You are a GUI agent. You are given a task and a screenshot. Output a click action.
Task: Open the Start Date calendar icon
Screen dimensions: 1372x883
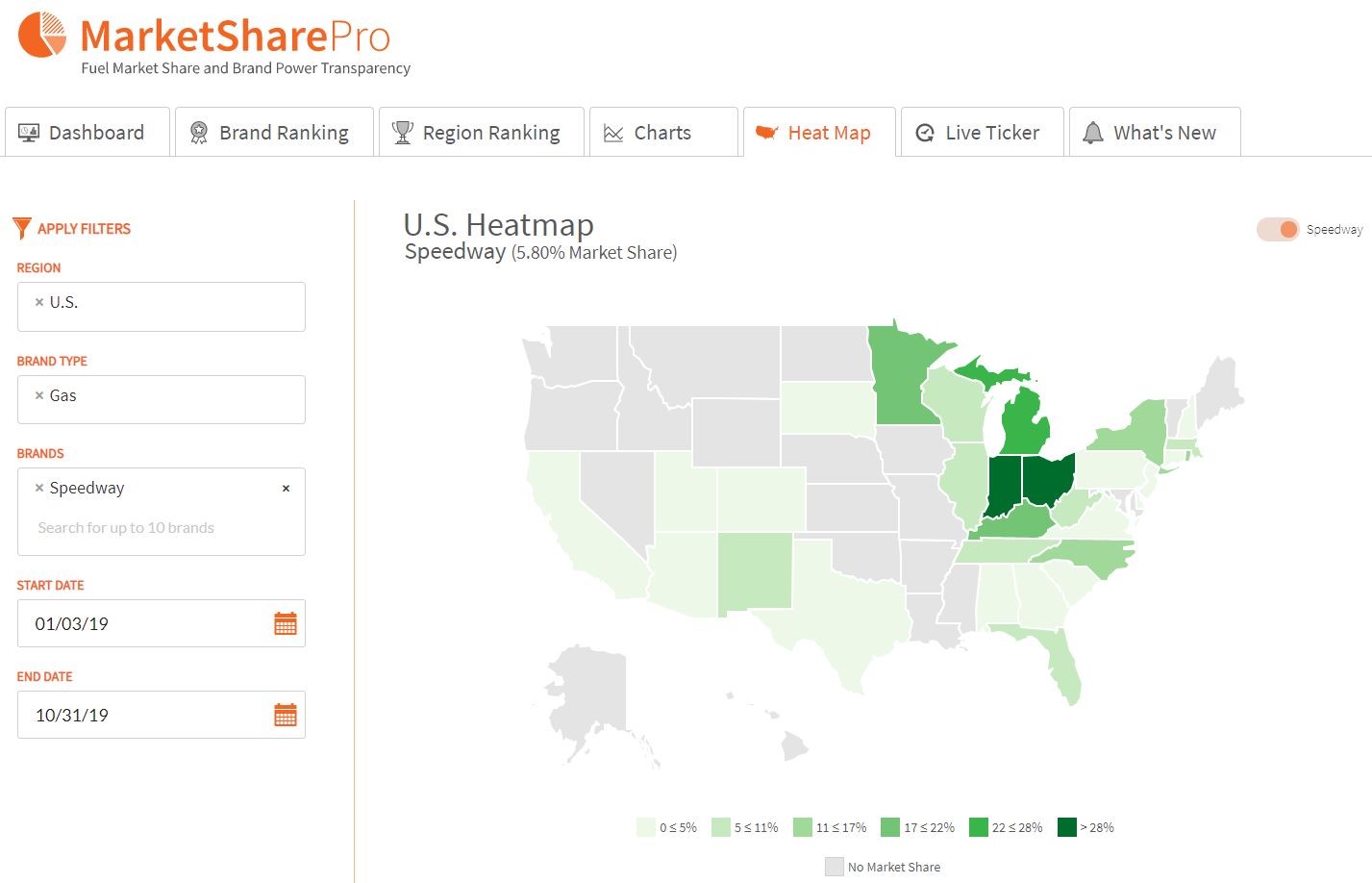coord(286,623)
